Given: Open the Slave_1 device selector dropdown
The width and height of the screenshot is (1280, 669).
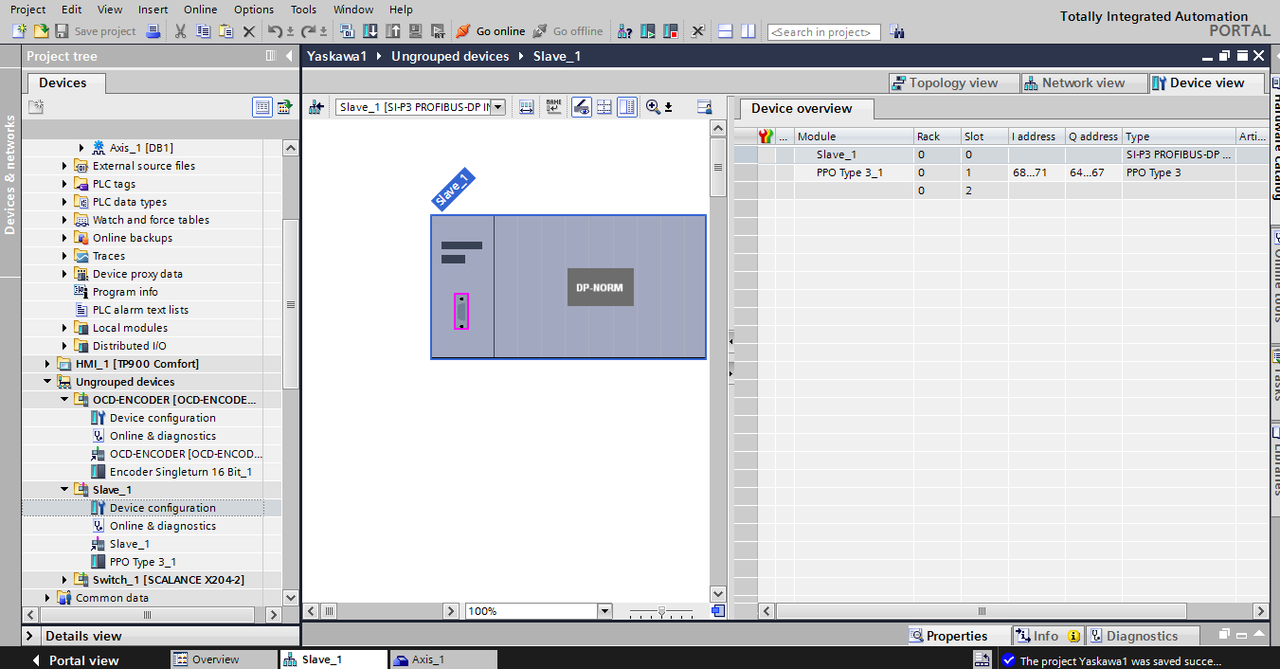Looking at the screenshot, I should (x=498, y=107).
